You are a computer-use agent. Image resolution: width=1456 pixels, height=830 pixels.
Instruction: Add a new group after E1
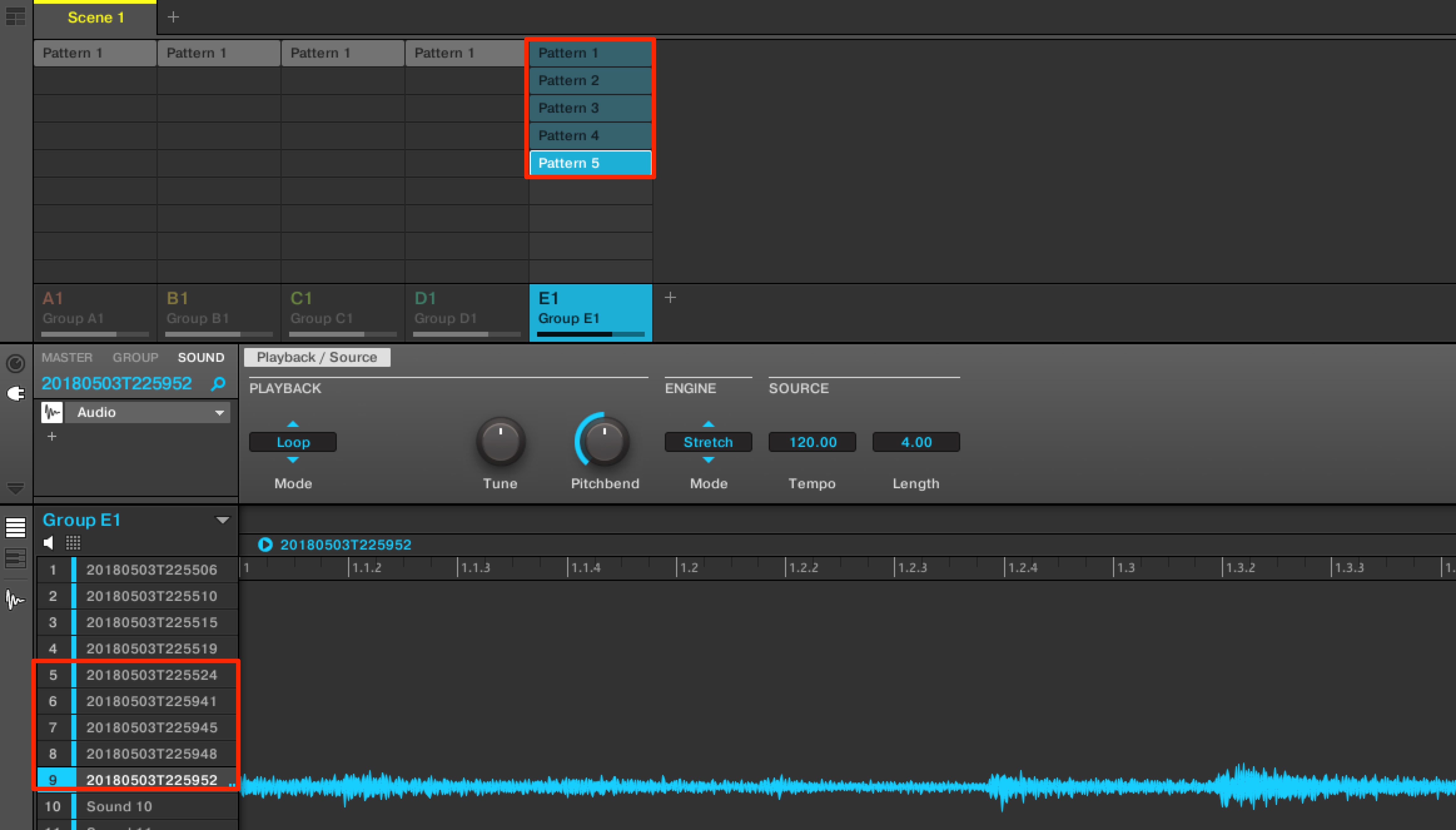670,298
